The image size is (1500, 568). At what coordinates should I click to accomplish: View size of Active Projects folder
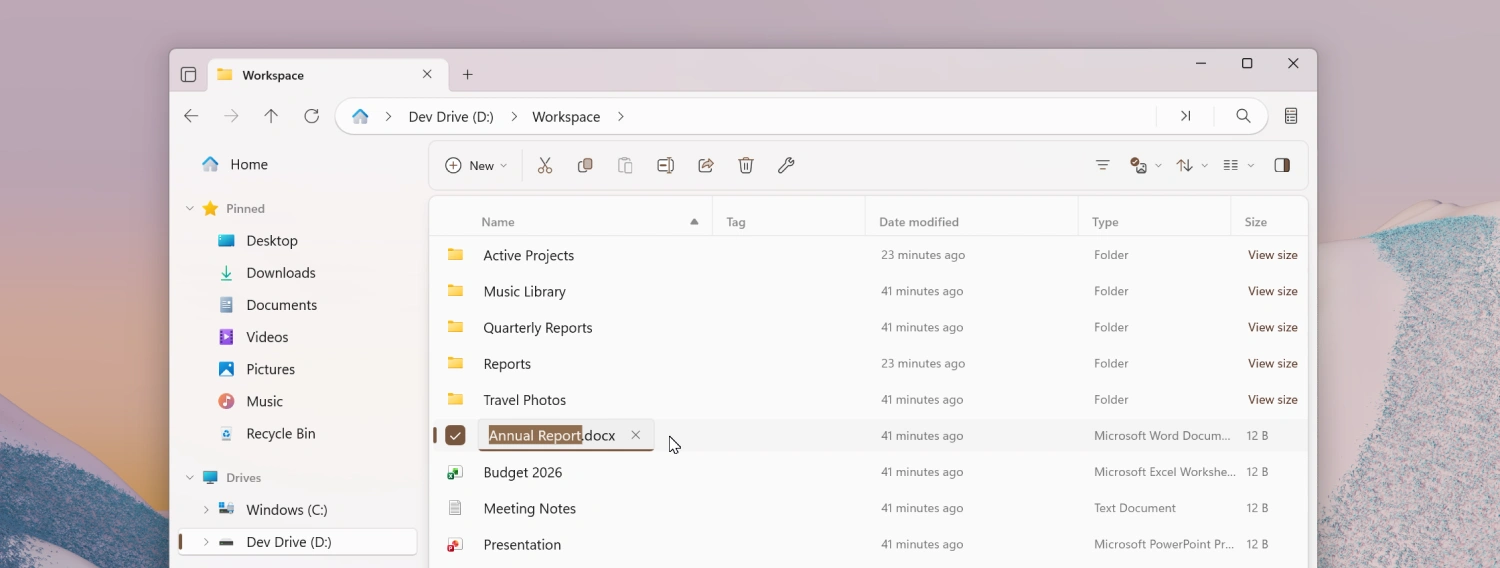coord(1272,255)
